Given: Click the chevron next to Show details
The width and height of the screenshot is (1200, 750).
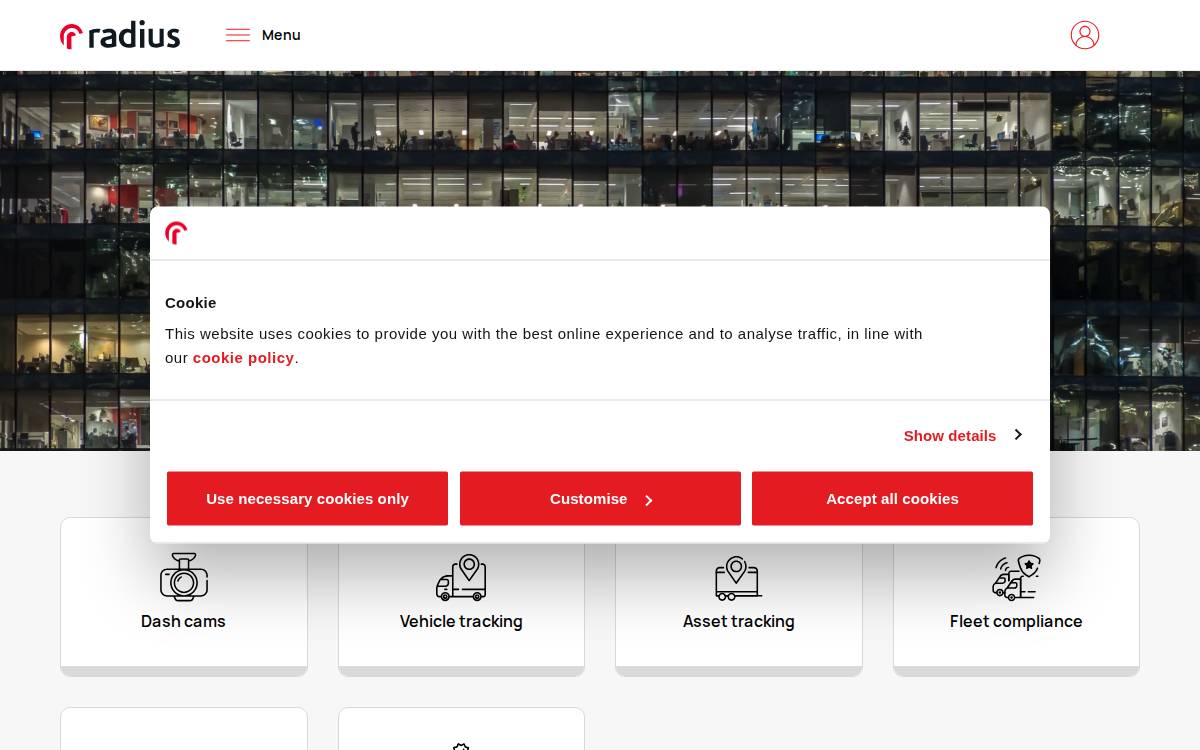Looking at the screenshot, I should [x=1018, y=434].
